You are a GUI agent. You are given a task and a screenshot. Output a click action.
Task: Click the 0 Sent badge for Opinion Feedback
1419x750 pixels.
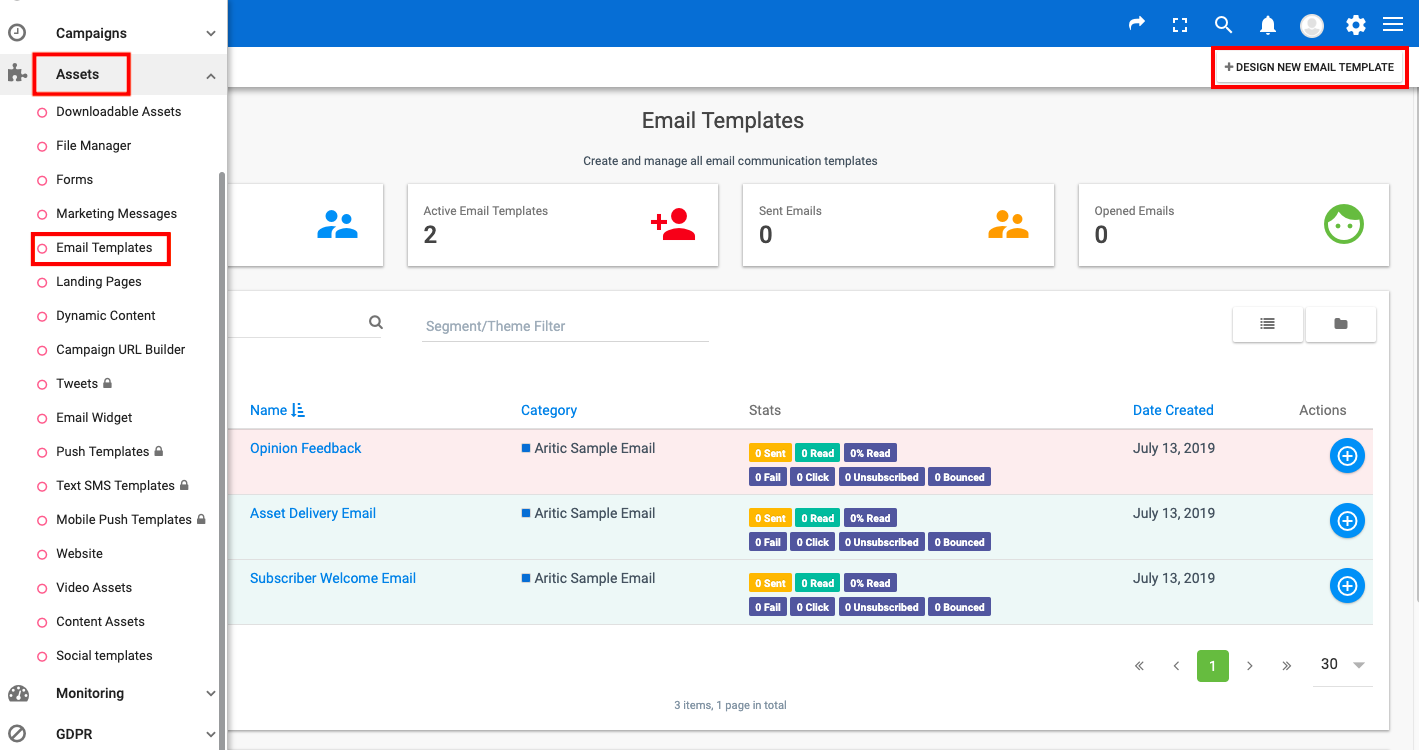pyautogui.click(x=770, y=453)
